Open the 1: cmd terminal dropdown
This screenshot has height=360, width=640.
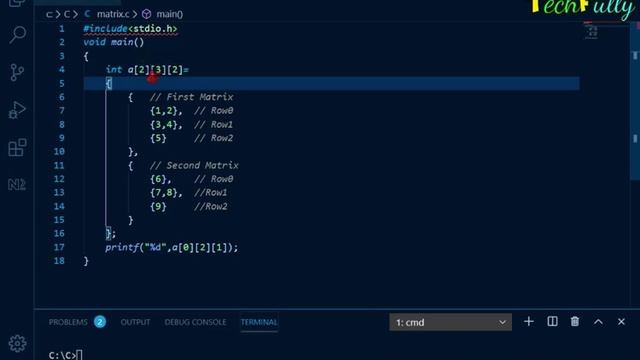coord(450,322)
